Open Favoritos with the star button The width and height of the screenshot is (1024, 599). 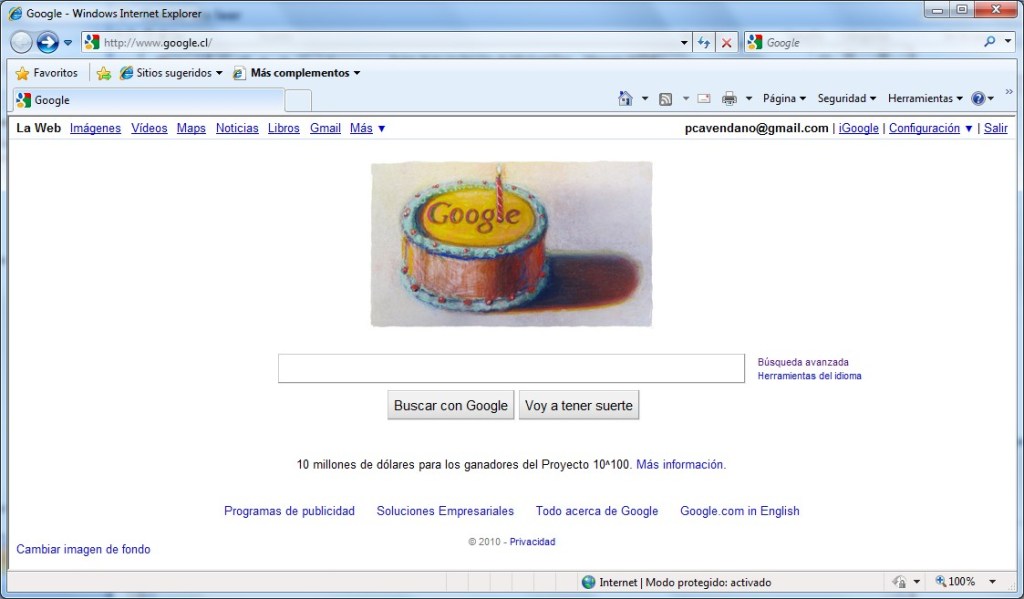pyautogui.click(x=47, y=73)
